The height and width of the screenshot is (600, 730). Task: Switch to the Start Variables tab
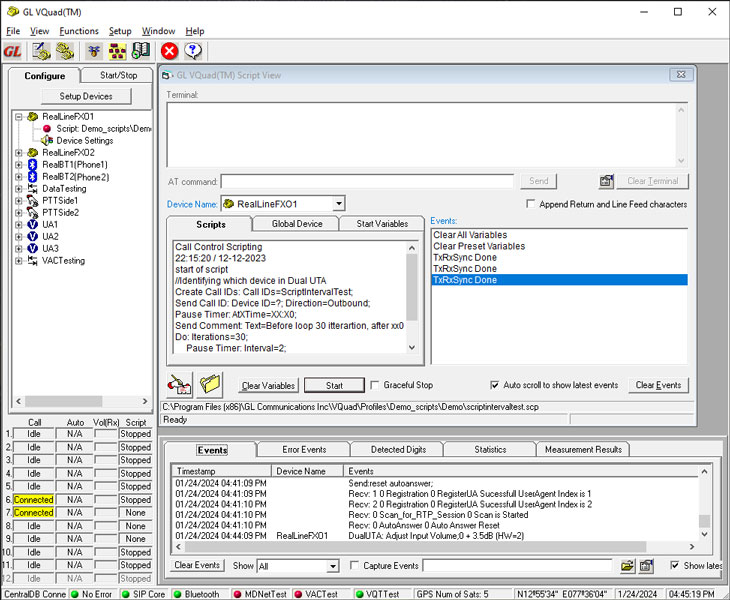382,224
